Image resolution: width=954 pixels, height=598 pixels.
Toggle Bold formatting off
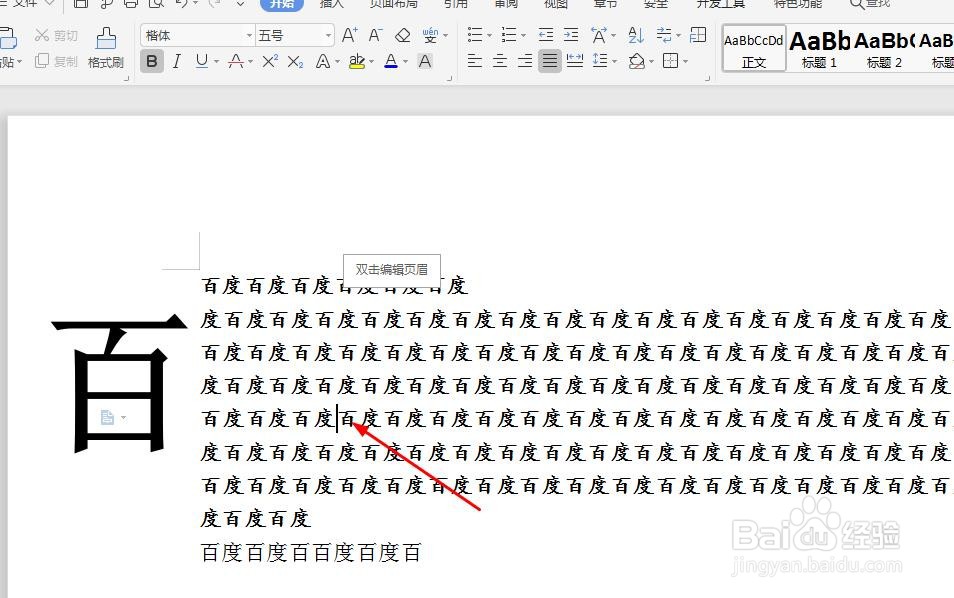coord(152,61)
